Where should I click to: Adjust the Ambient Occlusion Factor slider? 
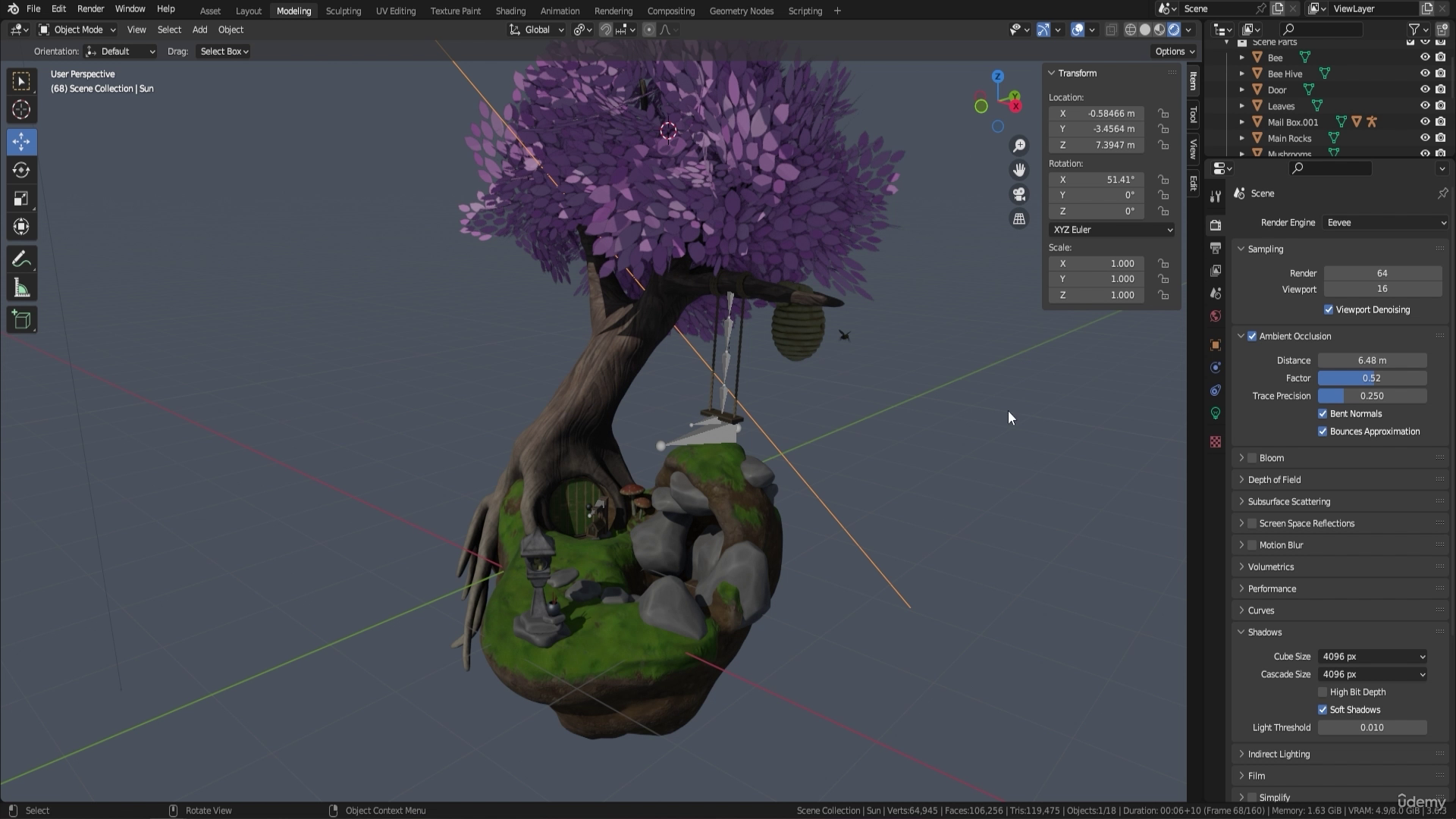(1373, 378)
